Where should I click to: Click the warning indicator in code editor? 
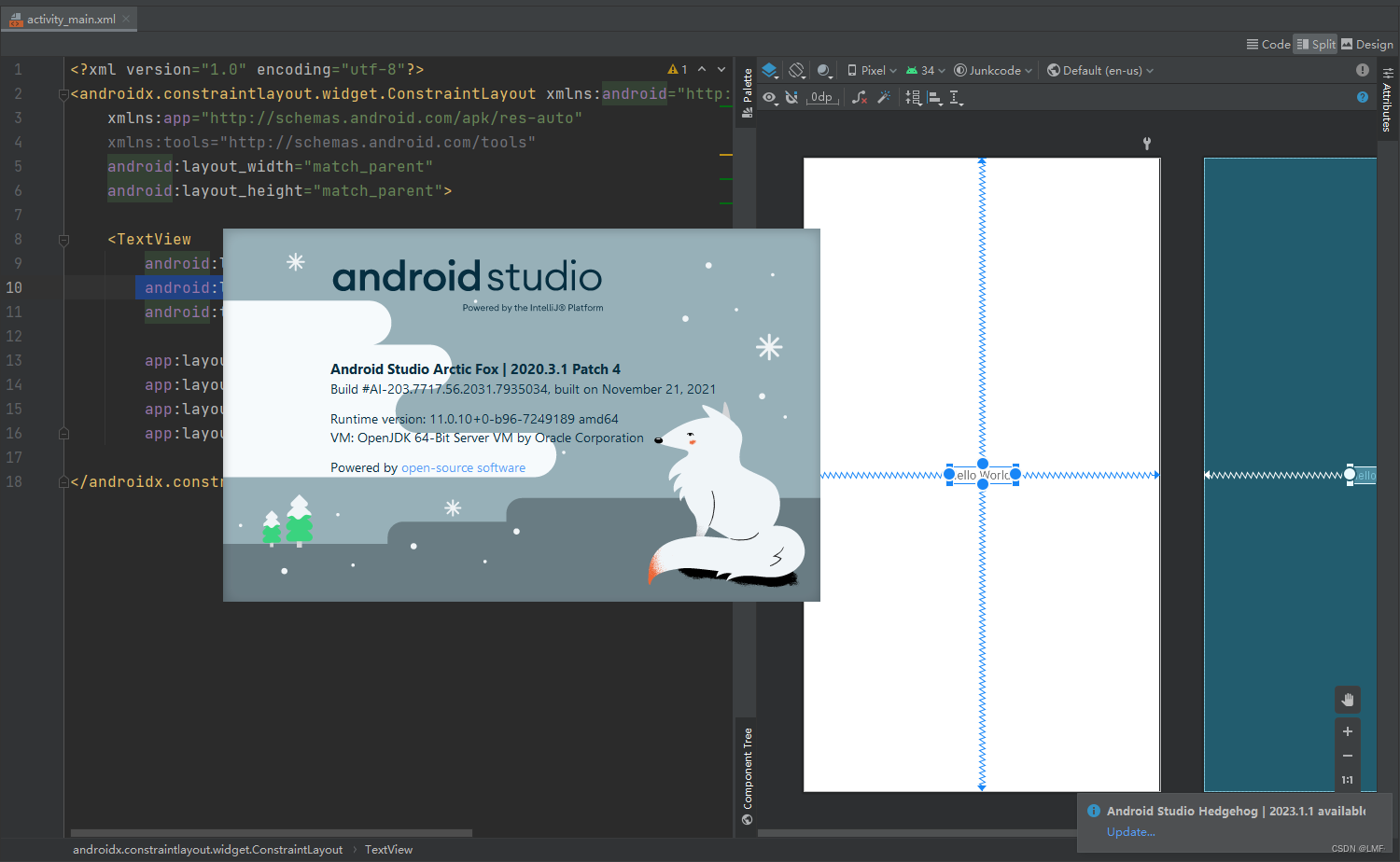(x=678, y=69)
